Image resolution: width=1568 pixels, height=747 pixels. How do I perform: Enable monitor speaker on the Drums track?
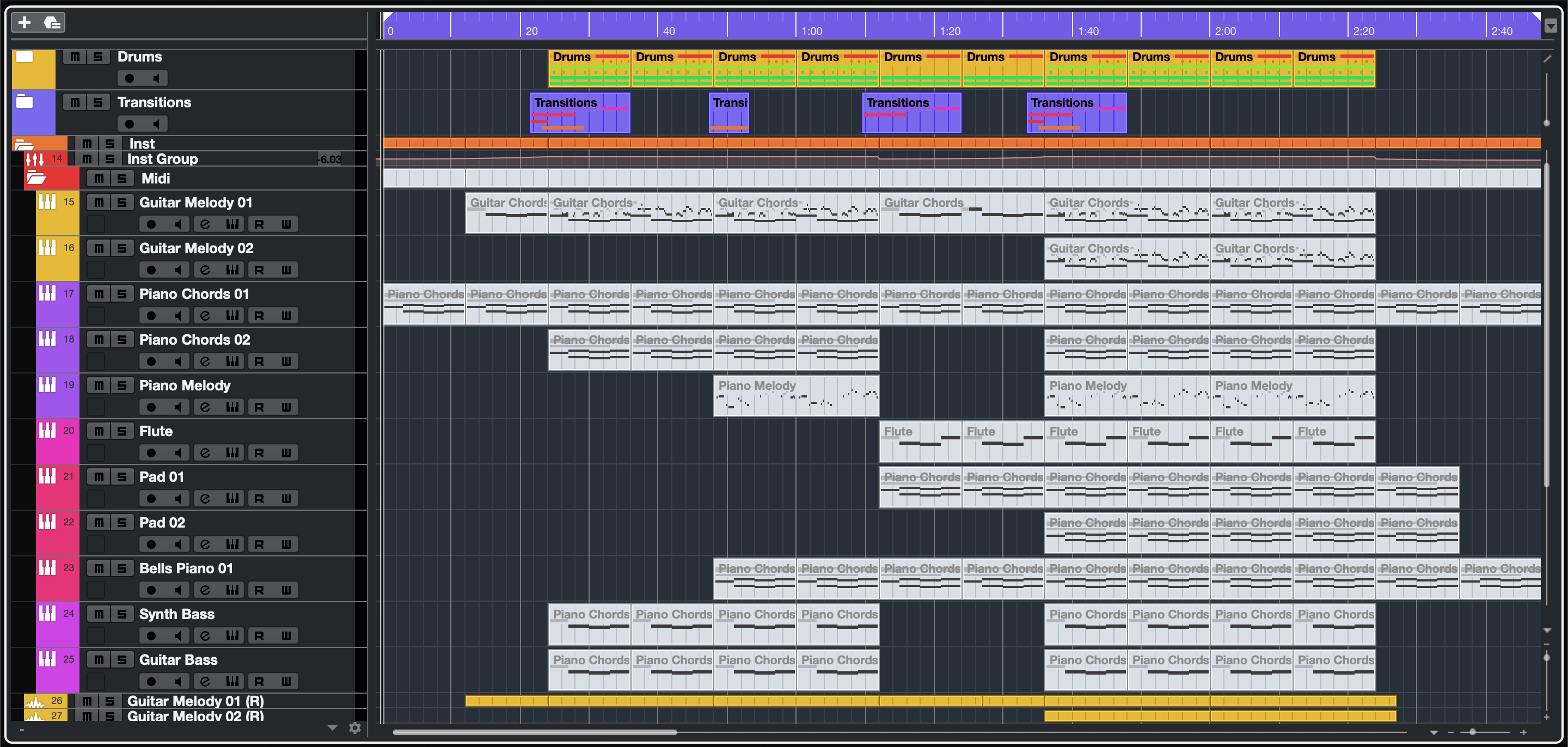click(x=156, y=78)
